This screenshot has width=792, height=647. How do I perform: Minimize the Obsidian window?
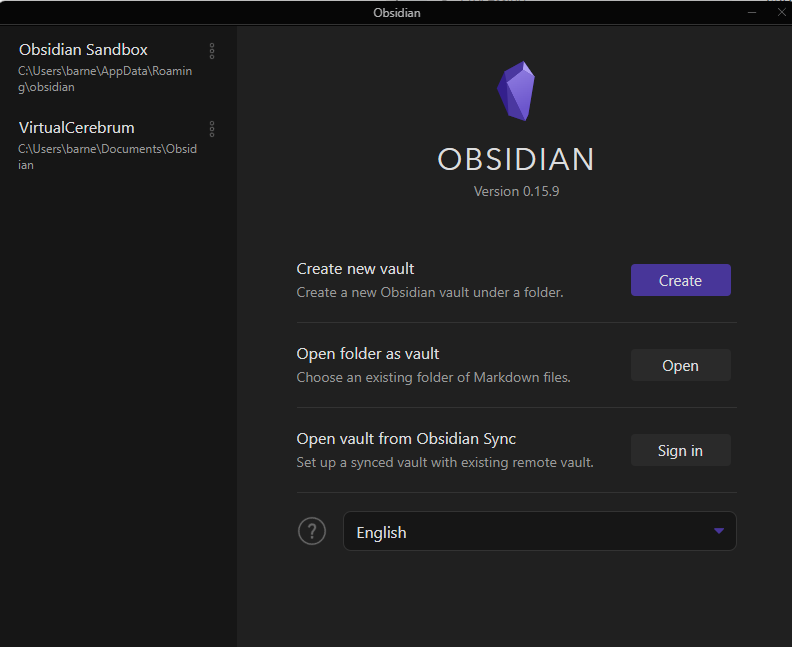(752, 12)
